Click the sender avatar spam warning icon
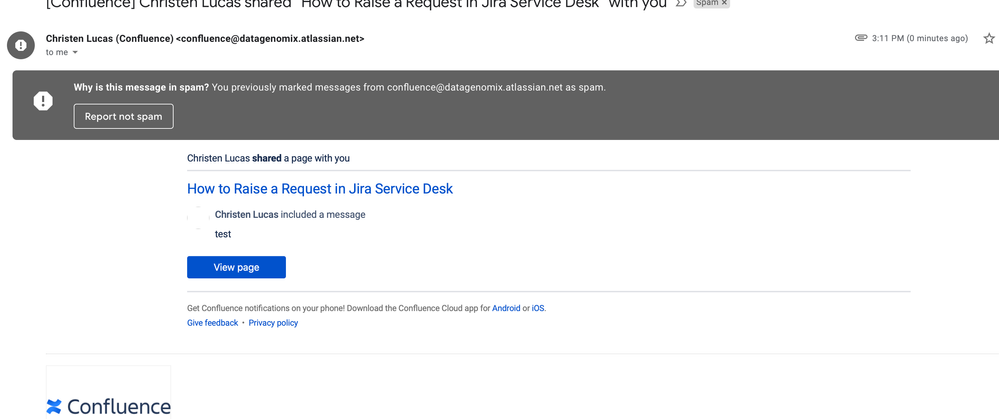 click(x=21, y=45)
